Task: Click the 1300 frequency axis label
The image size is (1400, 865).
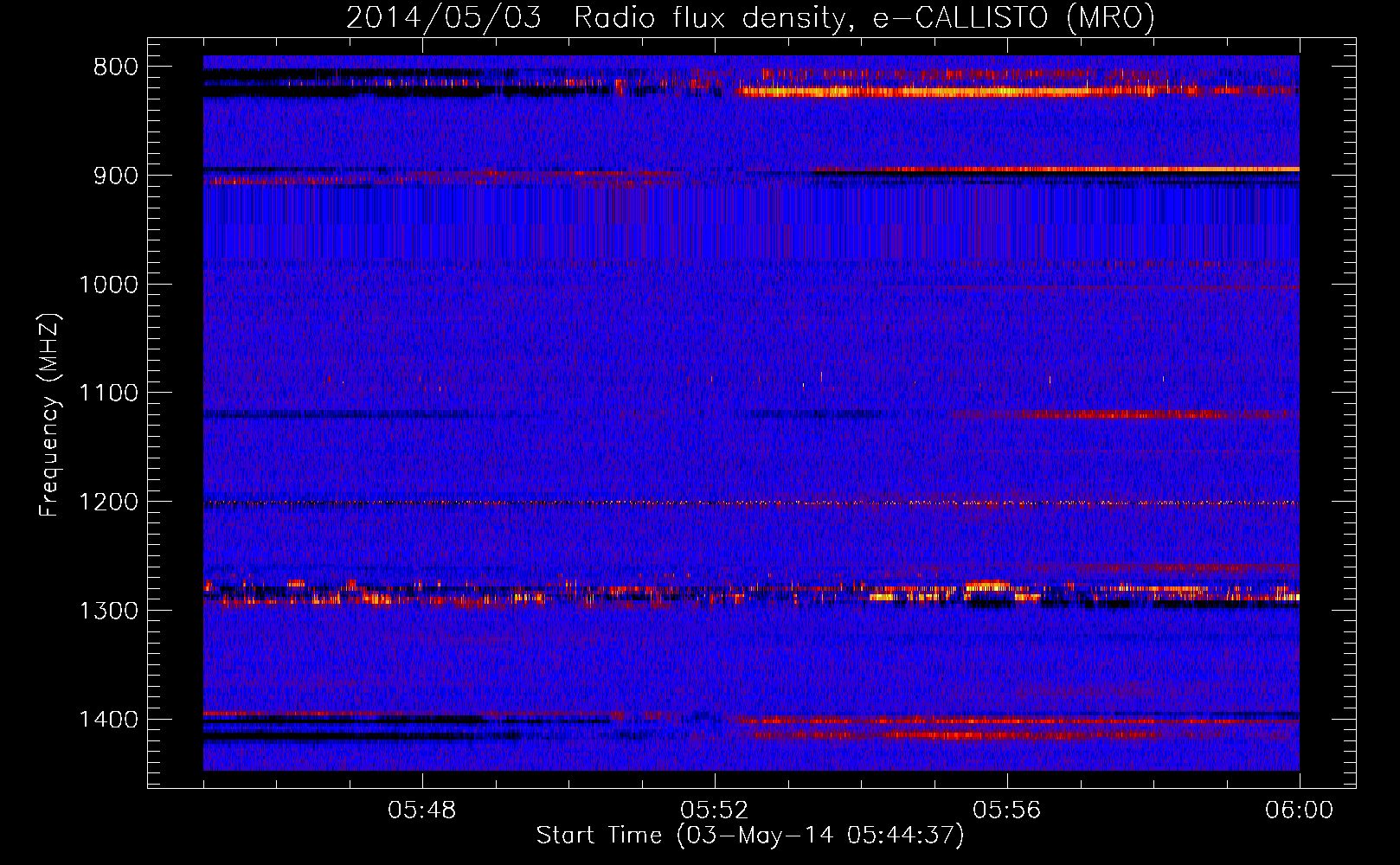Action: 108,611
